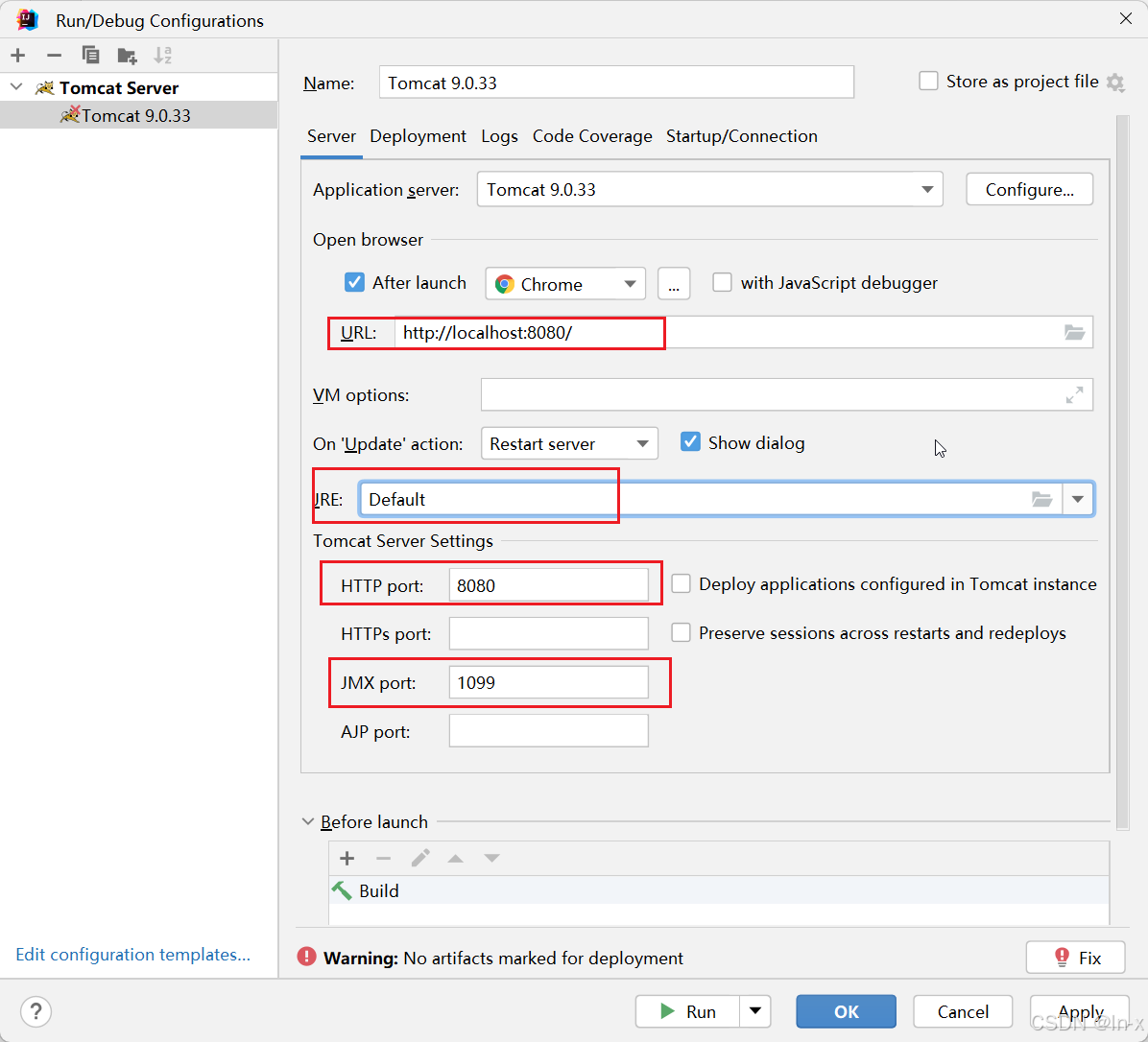
Task: Switch to the Server tab
Action: click(x=332, y=136)
